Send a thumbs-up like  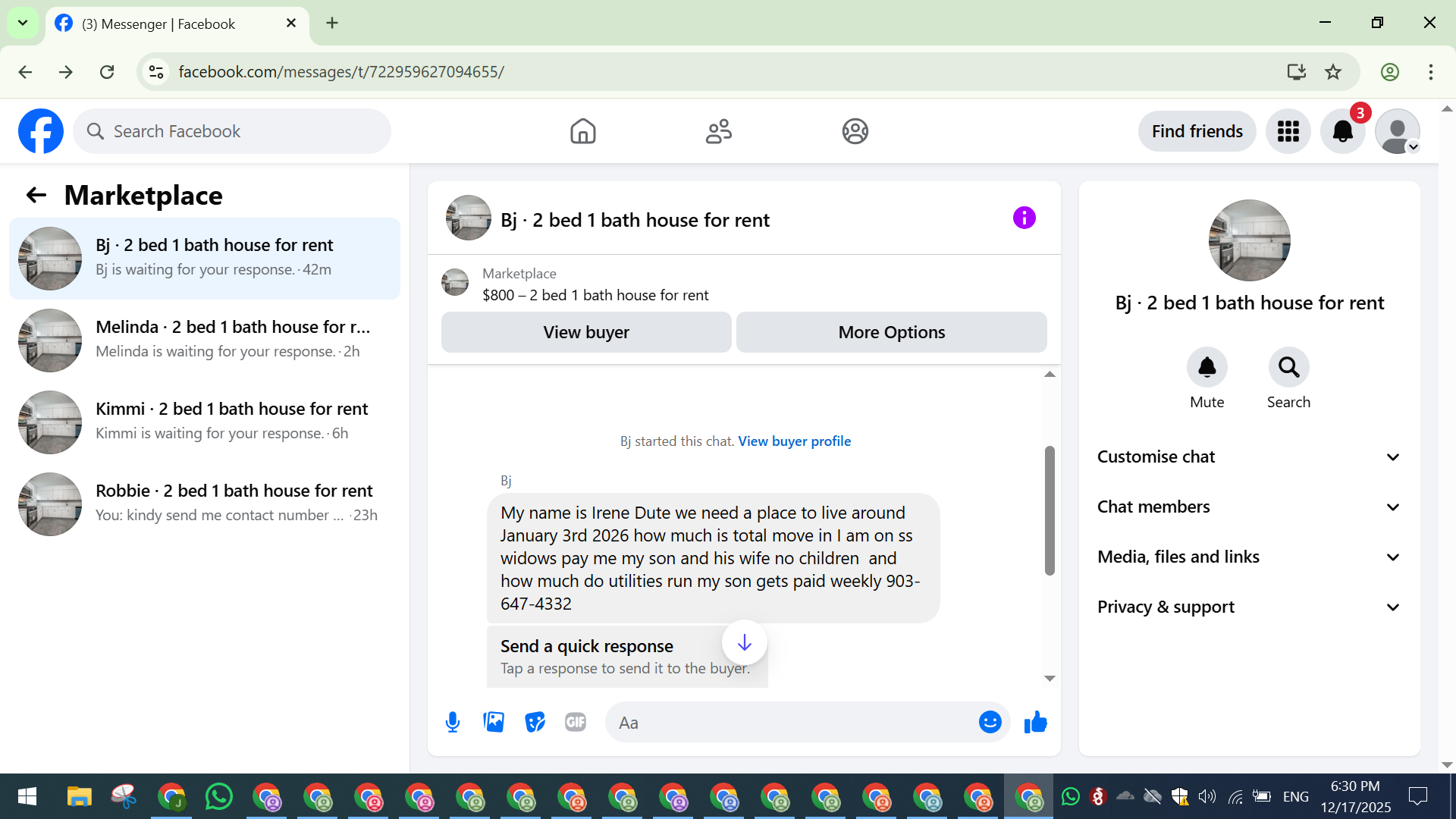1035,723
